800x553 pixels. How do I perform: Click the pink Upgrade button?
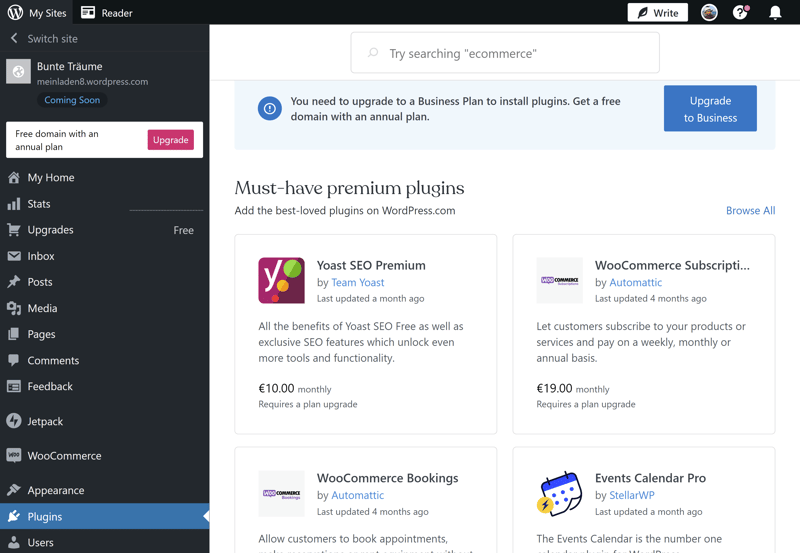click(170, 140)
